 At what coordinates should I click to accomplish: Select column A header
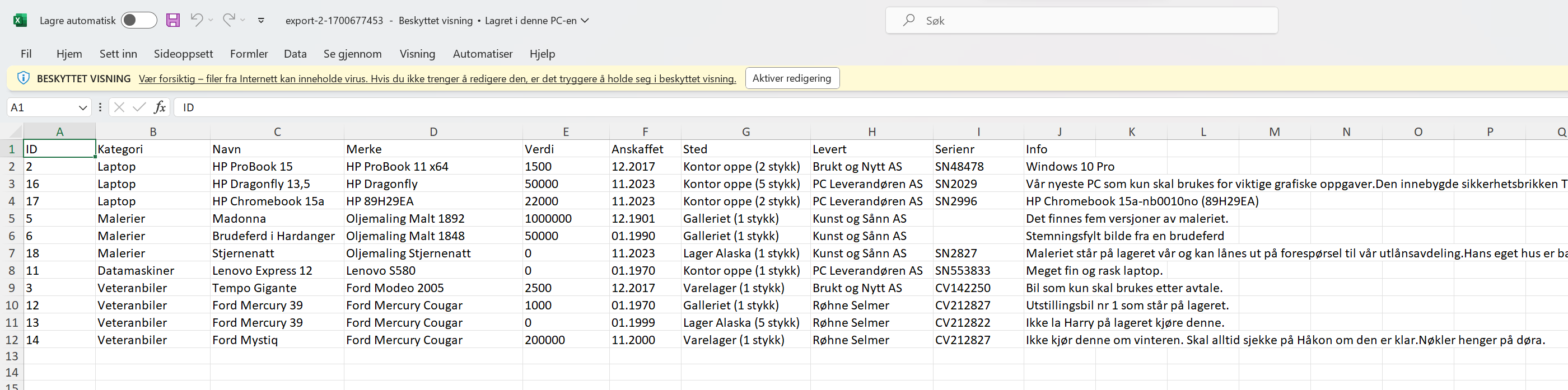pyautogui.click(x=59, y=131)
